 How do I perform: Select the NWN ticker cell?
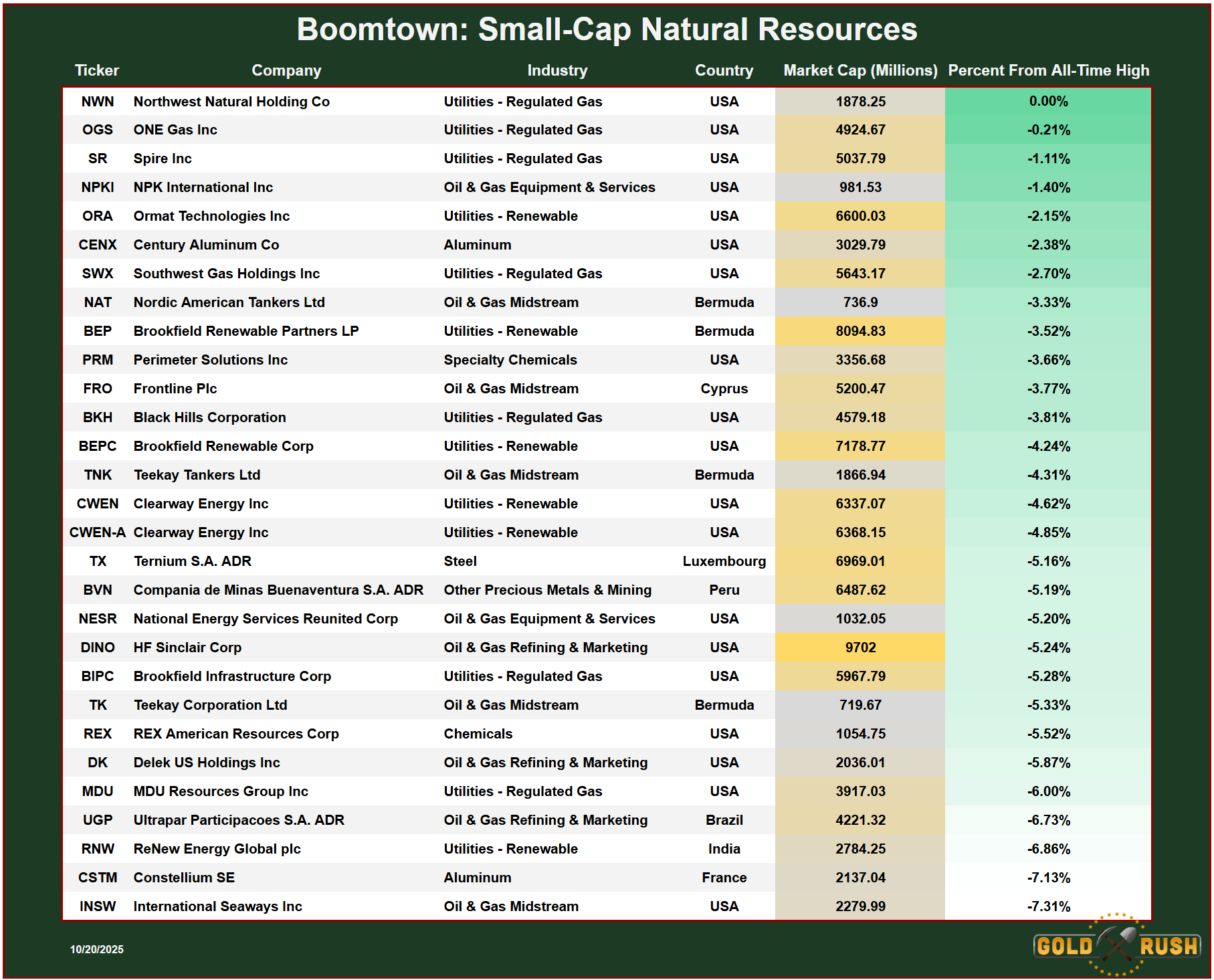(x=98, y=102)
